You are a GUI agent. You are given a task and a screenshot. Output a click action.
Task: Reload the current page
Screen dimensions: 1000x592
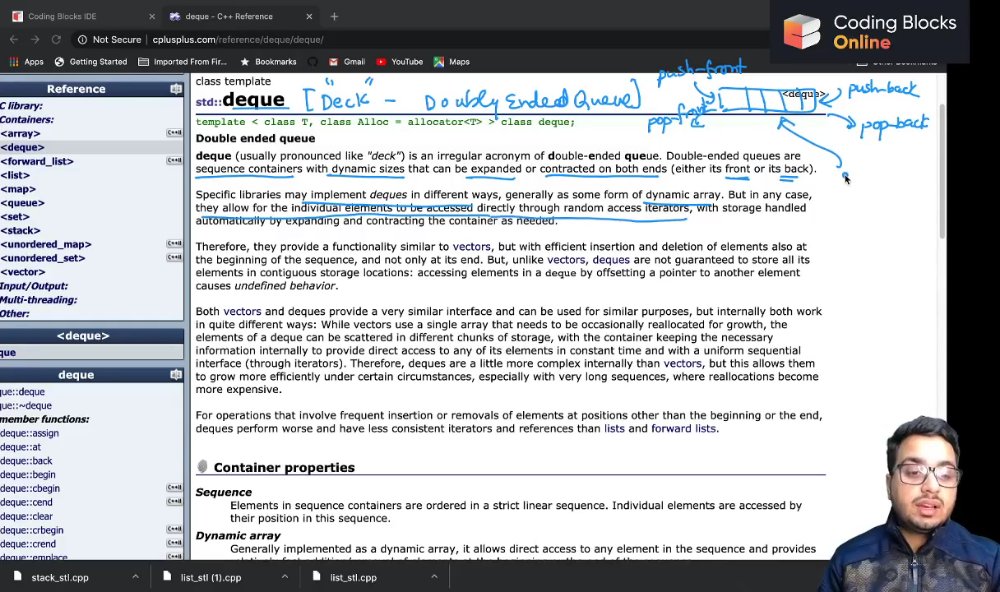coord(56,40)
